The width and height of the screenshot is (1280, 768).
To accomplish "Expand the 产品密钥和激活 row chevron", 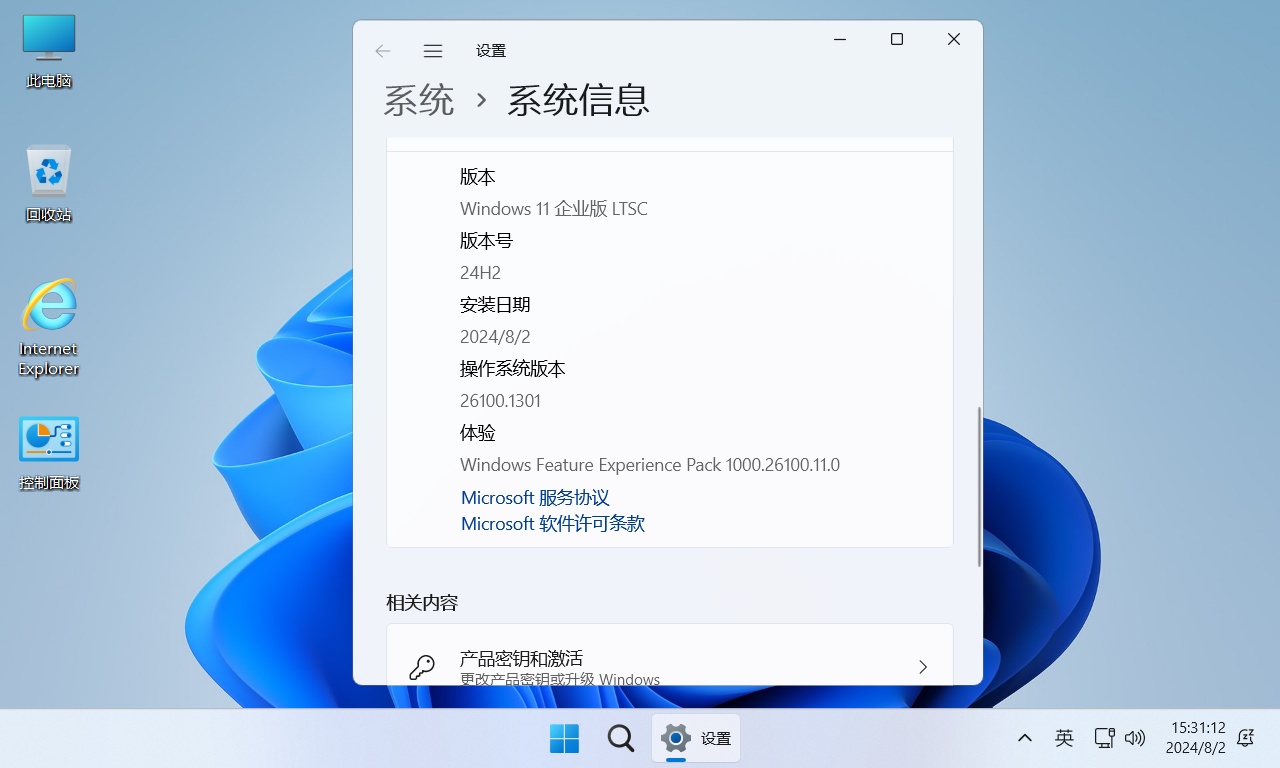I will [922, 665].
